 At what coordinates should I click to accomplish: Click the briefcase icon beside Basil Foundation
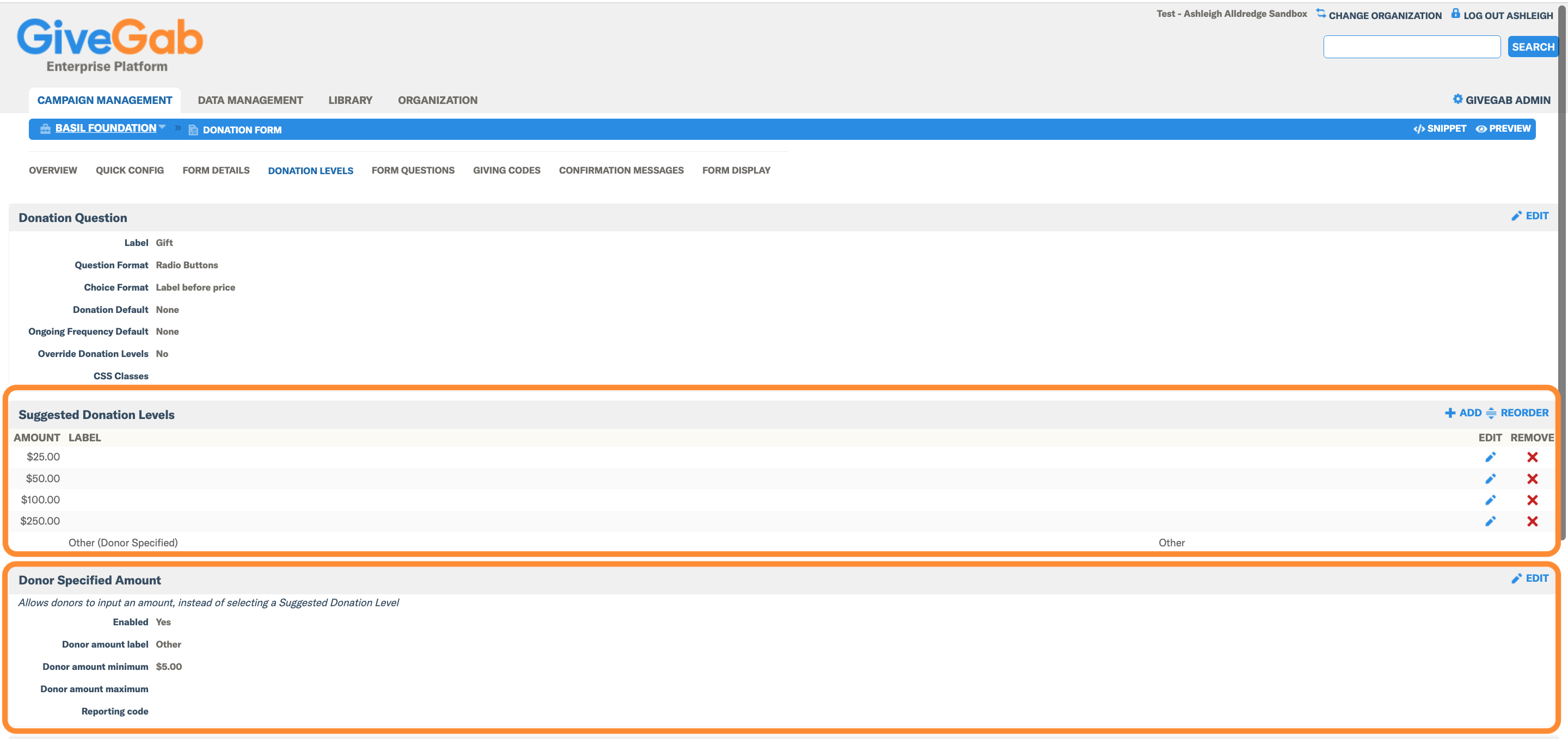pos(45,129)
